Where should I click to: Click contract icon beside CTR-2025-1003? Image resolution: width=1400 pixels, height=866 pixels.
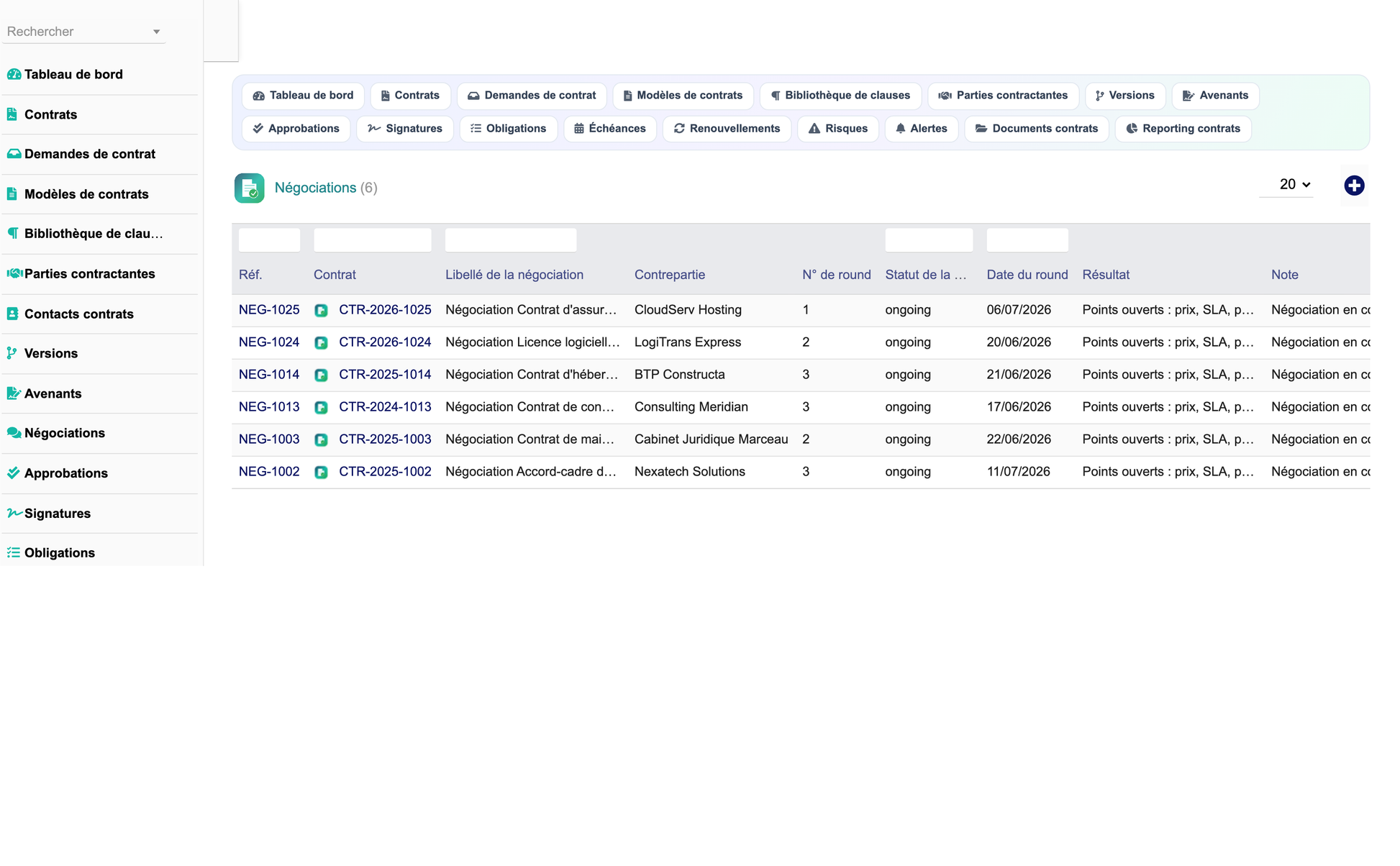321,440
